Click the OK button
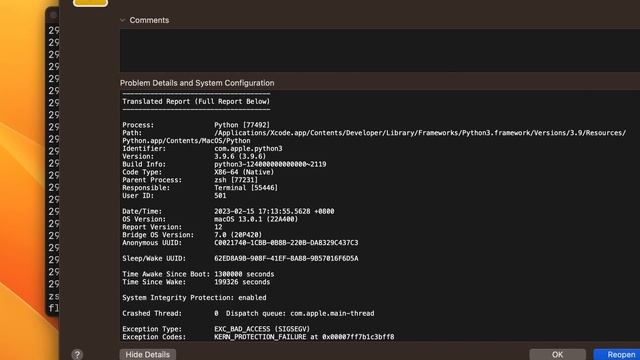 tap(558, 354)
